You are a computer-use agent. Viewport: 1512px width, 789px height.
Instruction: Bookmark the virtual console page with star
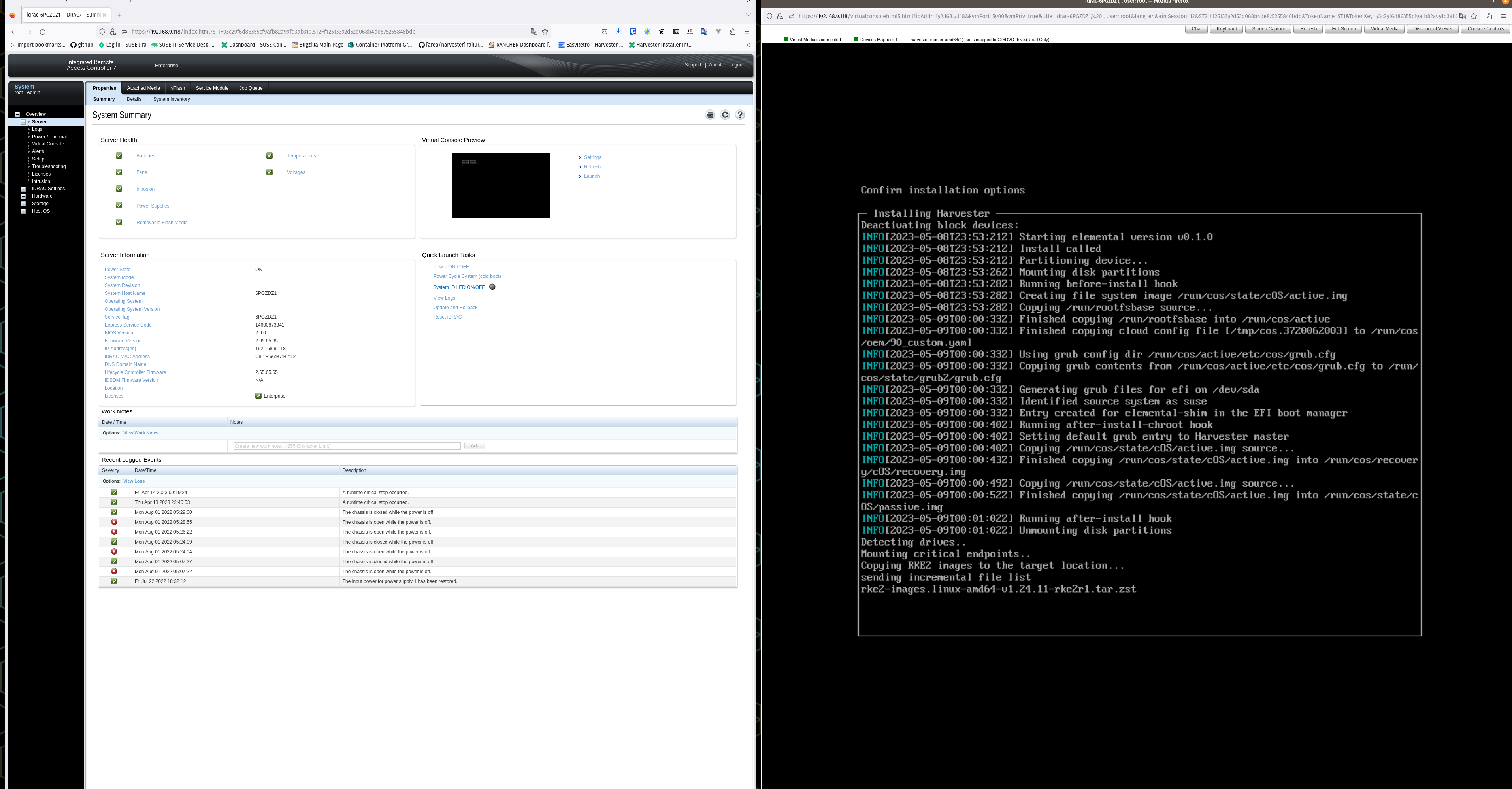(x=1473, y=17)
